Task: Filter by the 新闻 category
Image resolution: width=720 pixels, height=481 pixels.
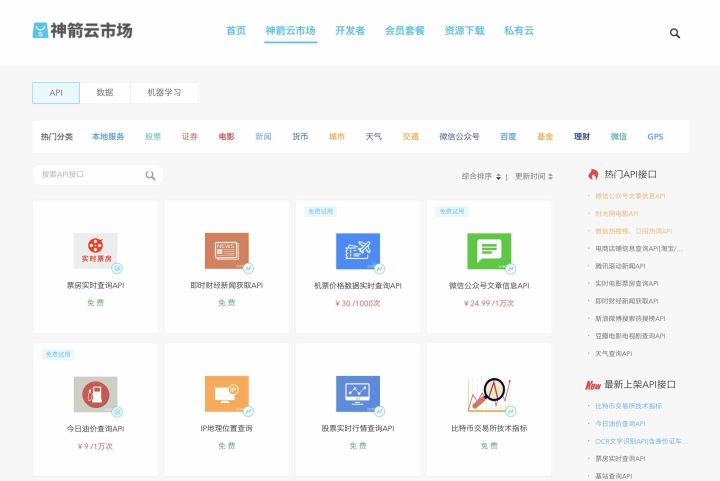Action: 263,136
